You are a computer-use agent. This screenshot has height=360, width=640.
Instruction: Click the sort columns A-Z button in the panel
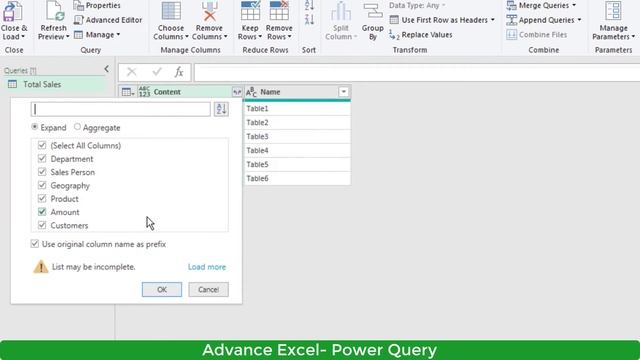point(221,109)
